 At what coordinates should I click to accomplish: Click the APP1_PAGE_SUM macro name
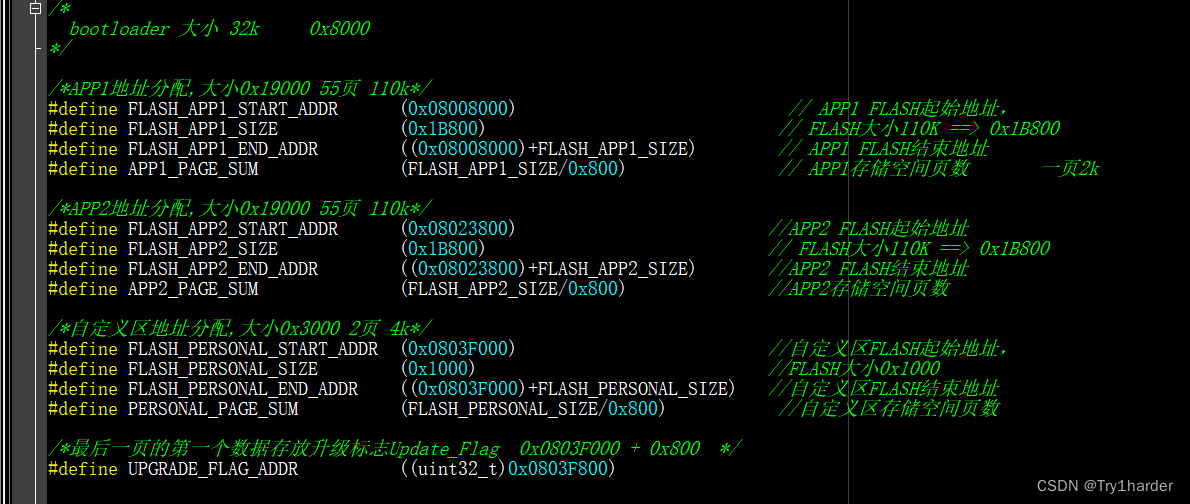coord(193,169)
